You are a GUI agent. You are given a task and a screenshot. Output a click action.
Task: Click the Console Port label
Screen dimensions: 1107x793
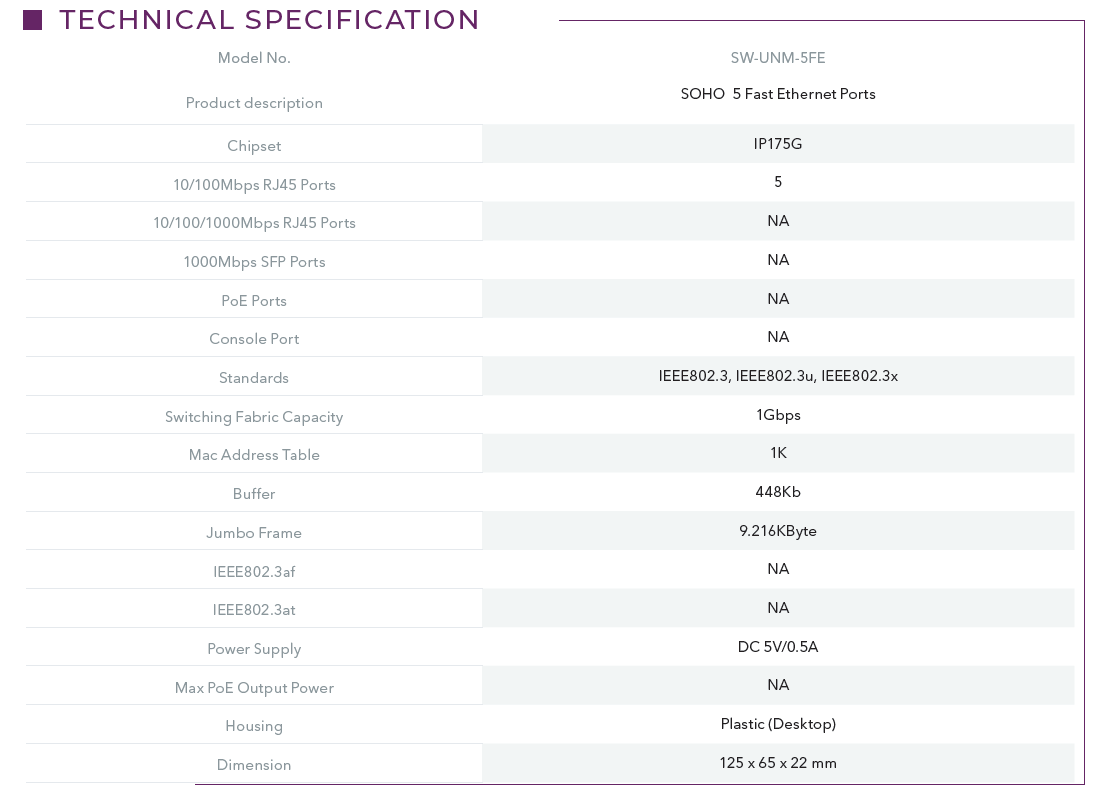pos(254,339)
